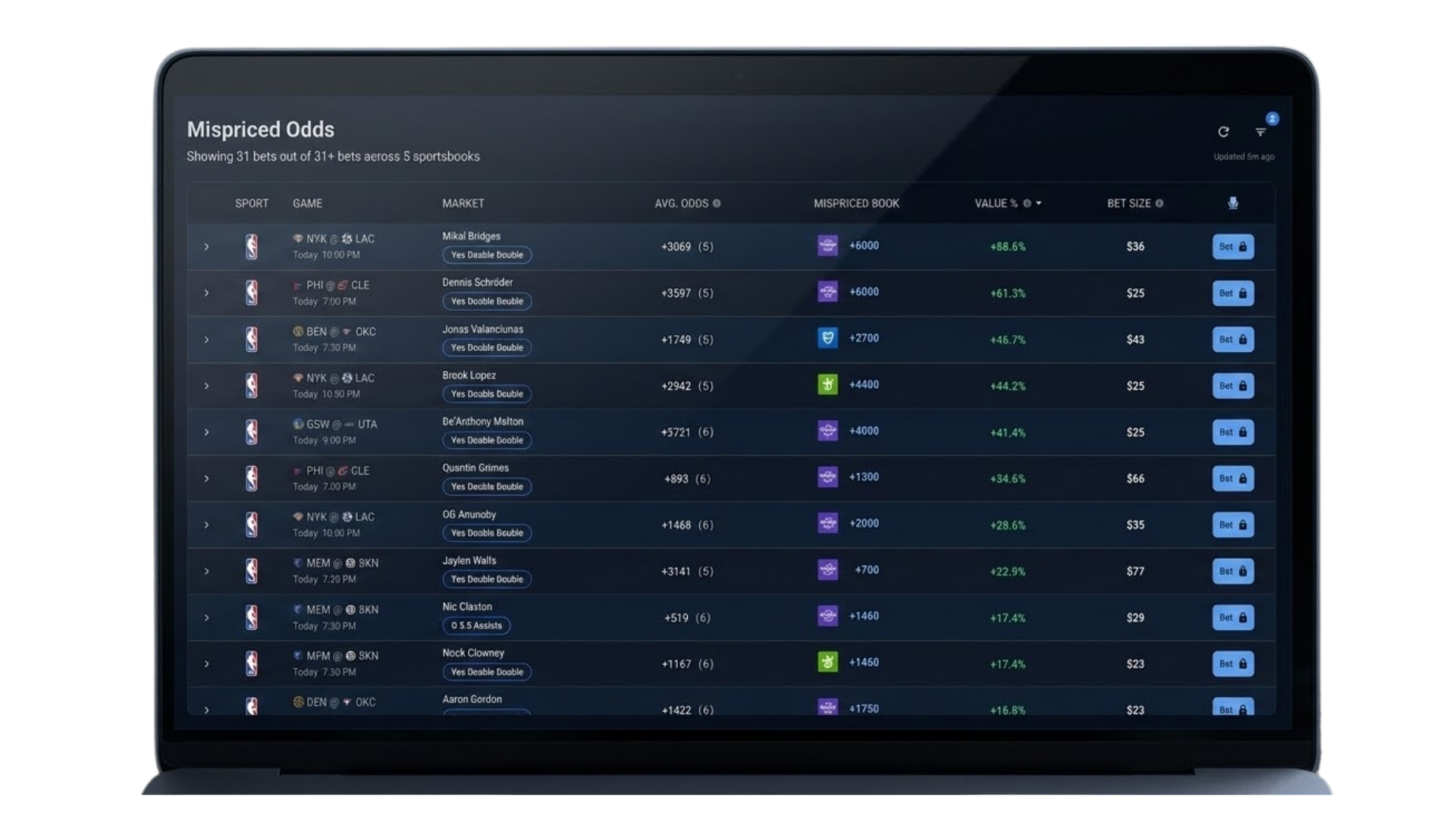
Task: Click the NBA logo in Jaylen Wells row
Action: 252,570
